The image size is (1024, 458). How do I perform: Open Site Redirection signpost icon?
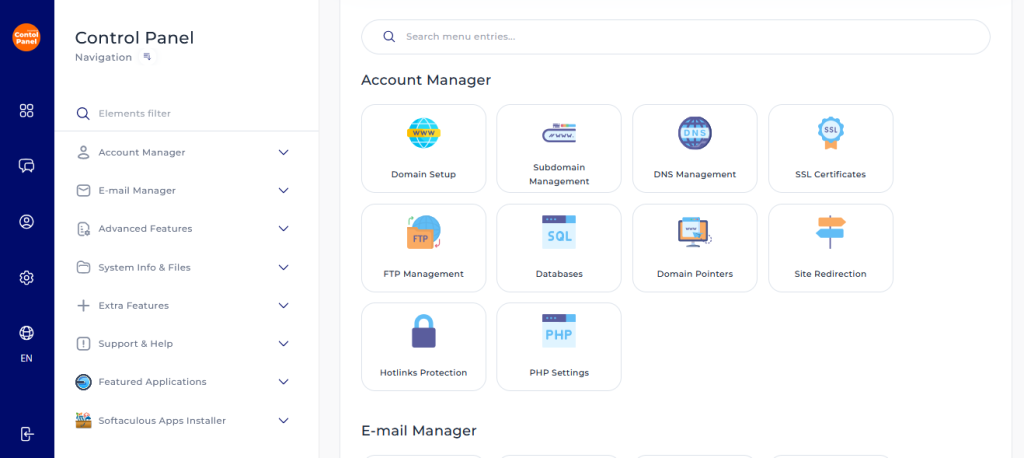pyautogui.click(x=830, y=232)
